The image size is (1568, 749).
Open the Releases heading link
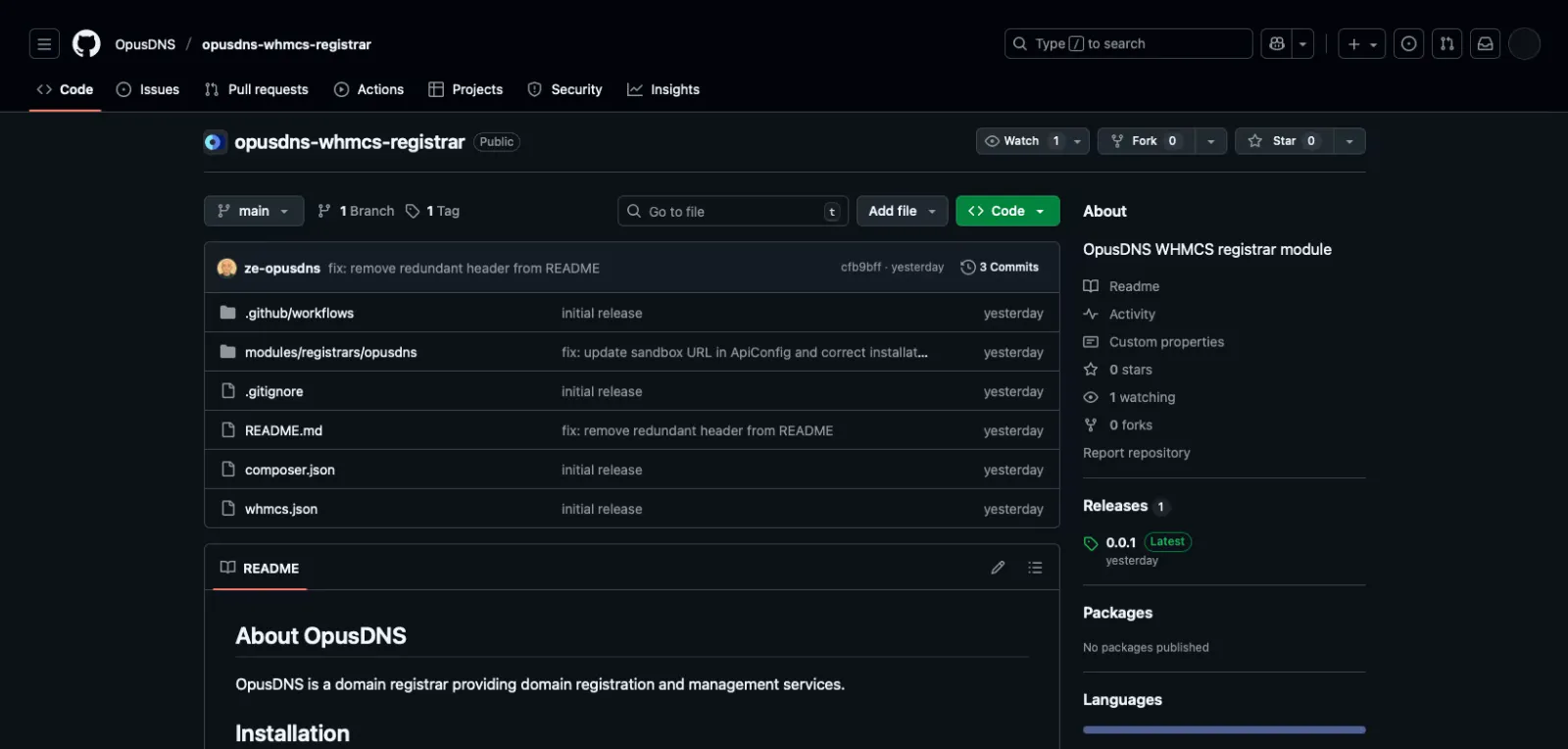point(1115,506)
